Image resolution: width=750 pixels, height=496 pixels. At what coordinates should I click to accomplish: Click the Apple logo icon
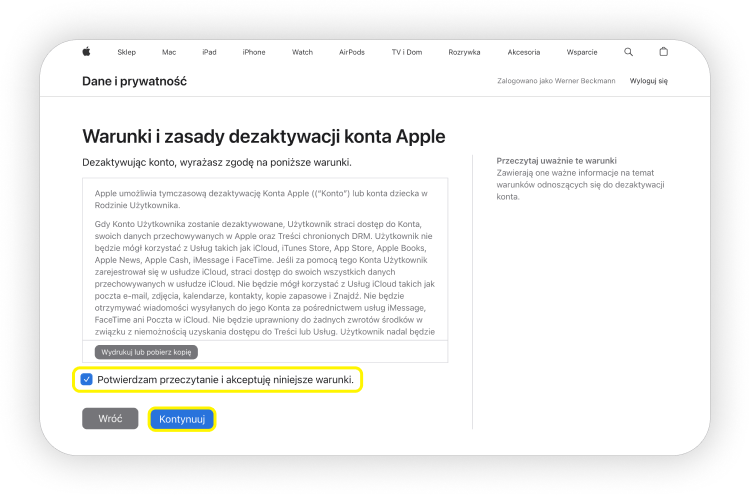click(87, 52)
